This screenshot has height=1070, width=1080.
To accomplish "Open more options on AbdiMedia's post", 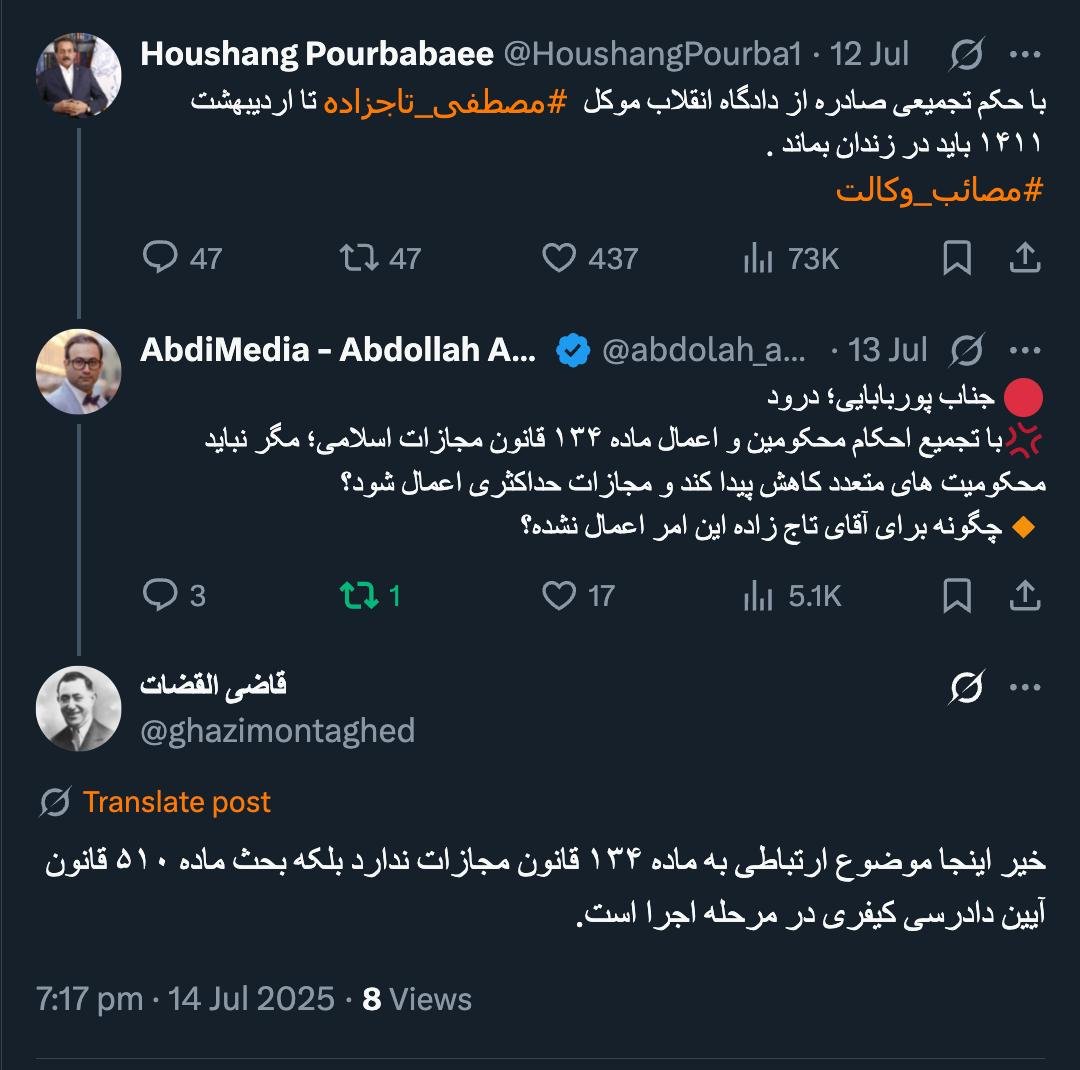I will 1025,350.
